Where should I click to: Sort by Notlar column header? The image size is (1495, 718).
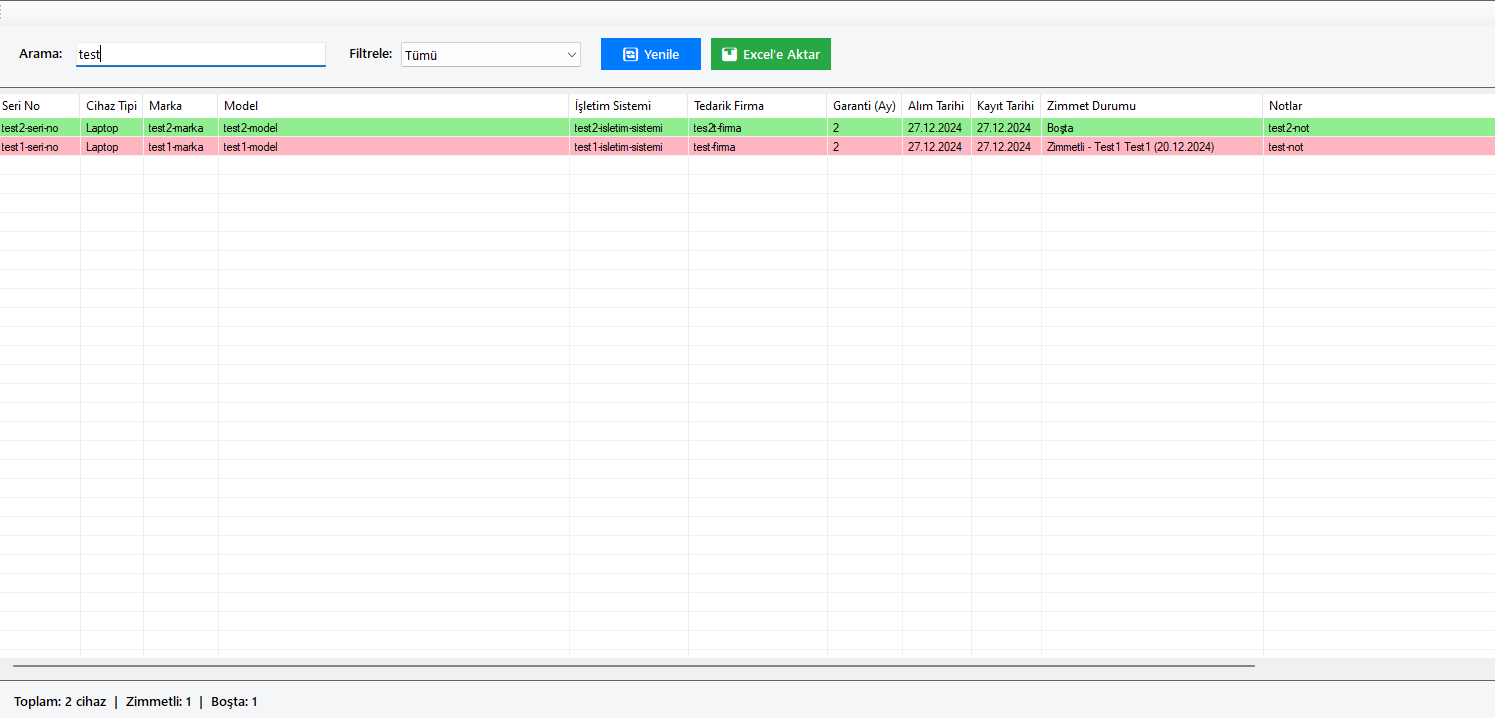click(x=1379, y=106)
